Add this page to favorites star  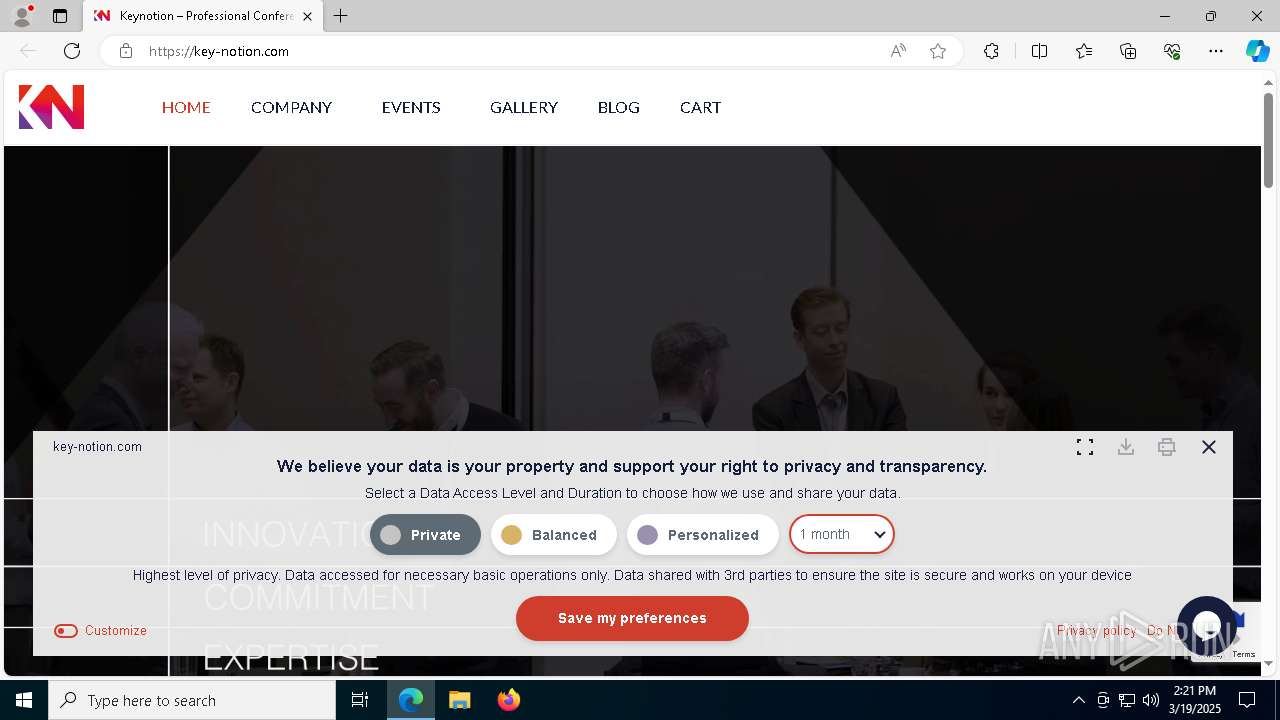point(938,51)
